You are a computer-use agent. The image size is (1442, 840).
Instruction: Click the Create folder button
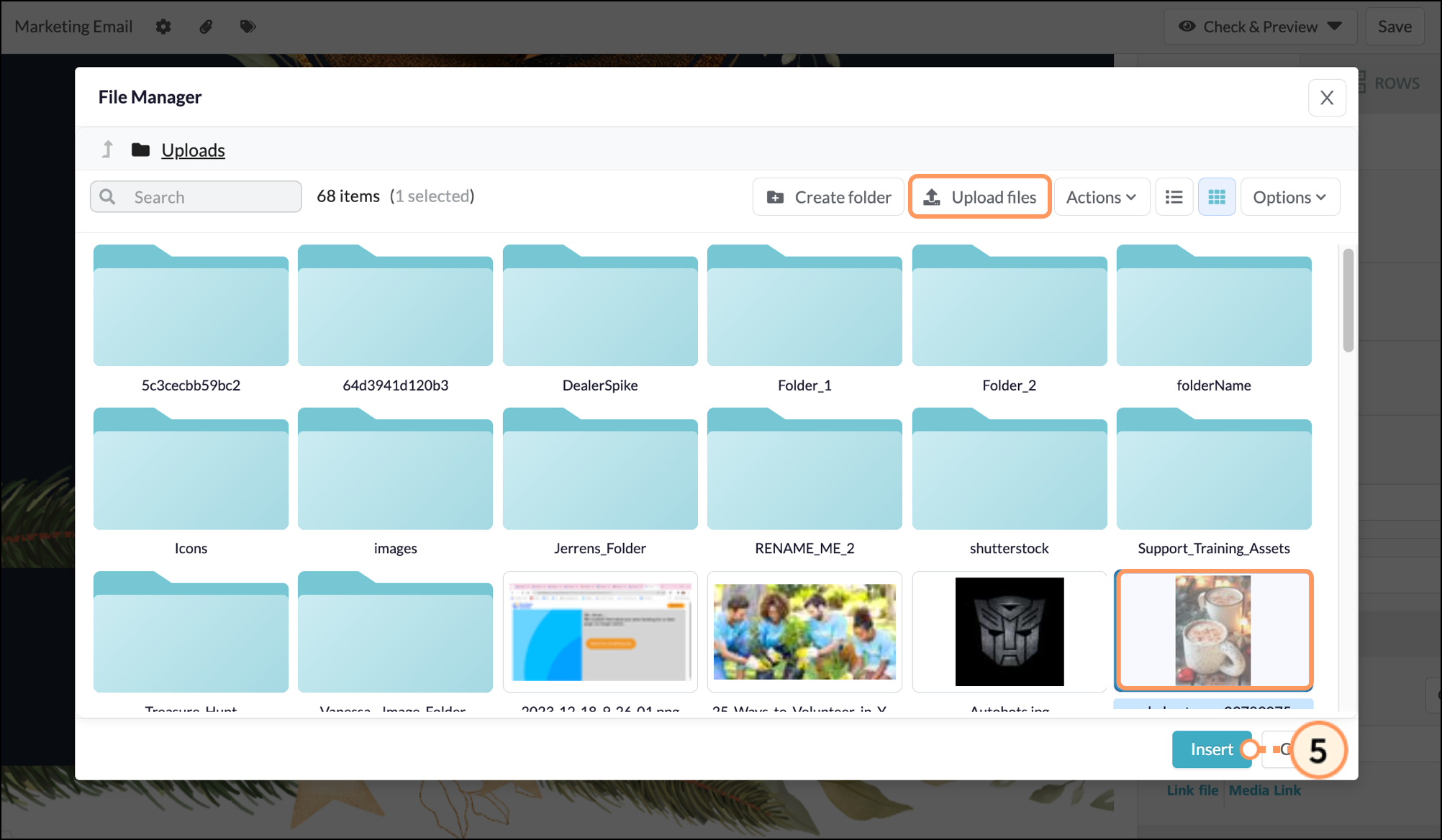coord(828,197)
